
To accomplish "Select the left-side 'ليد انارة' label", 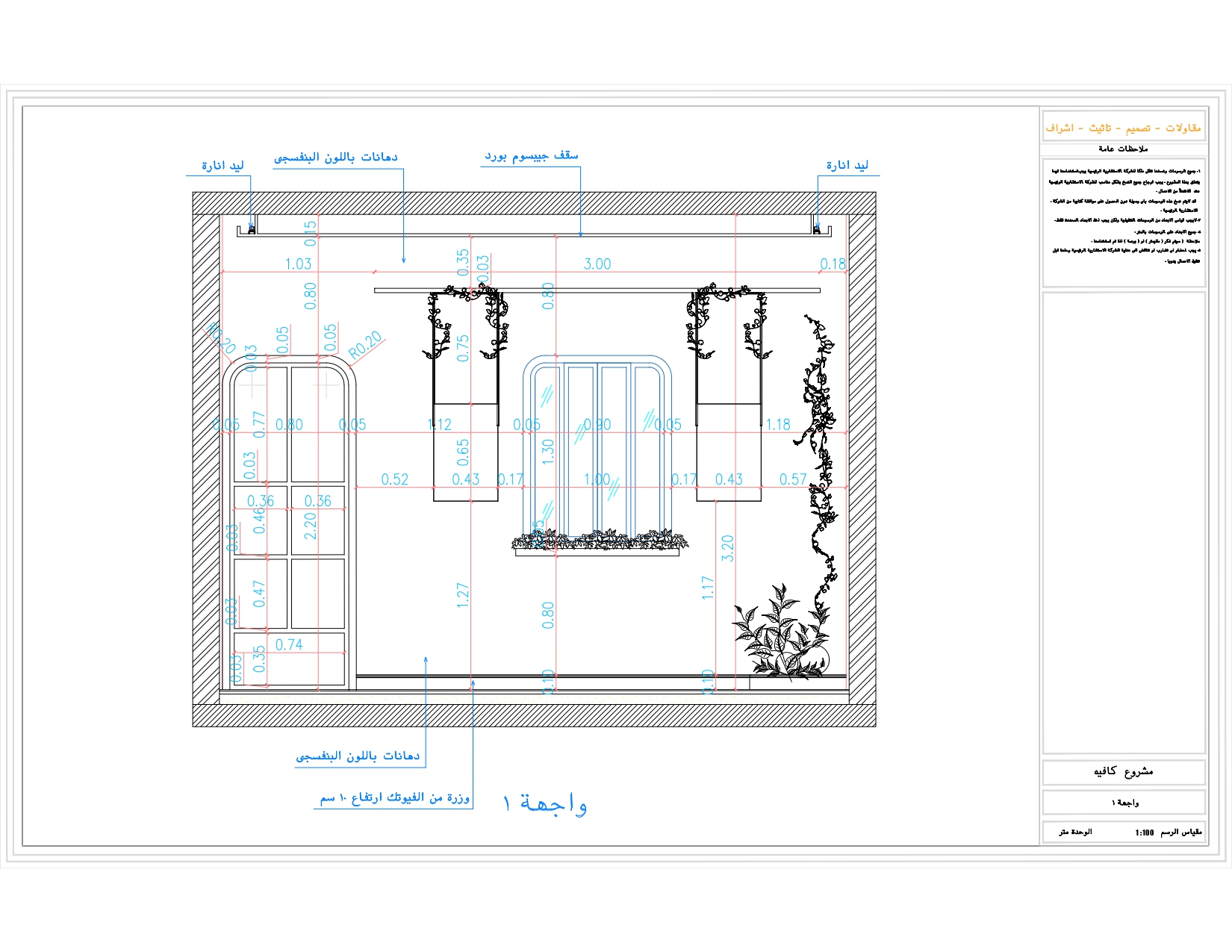I will pos(223,165).
